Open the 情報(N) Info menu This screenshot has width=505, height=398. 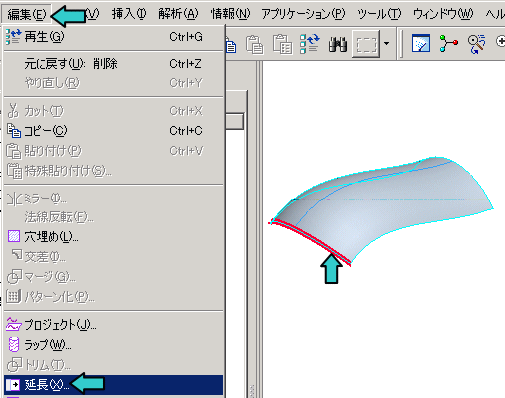pyautogui.click(x=230, y=14)
